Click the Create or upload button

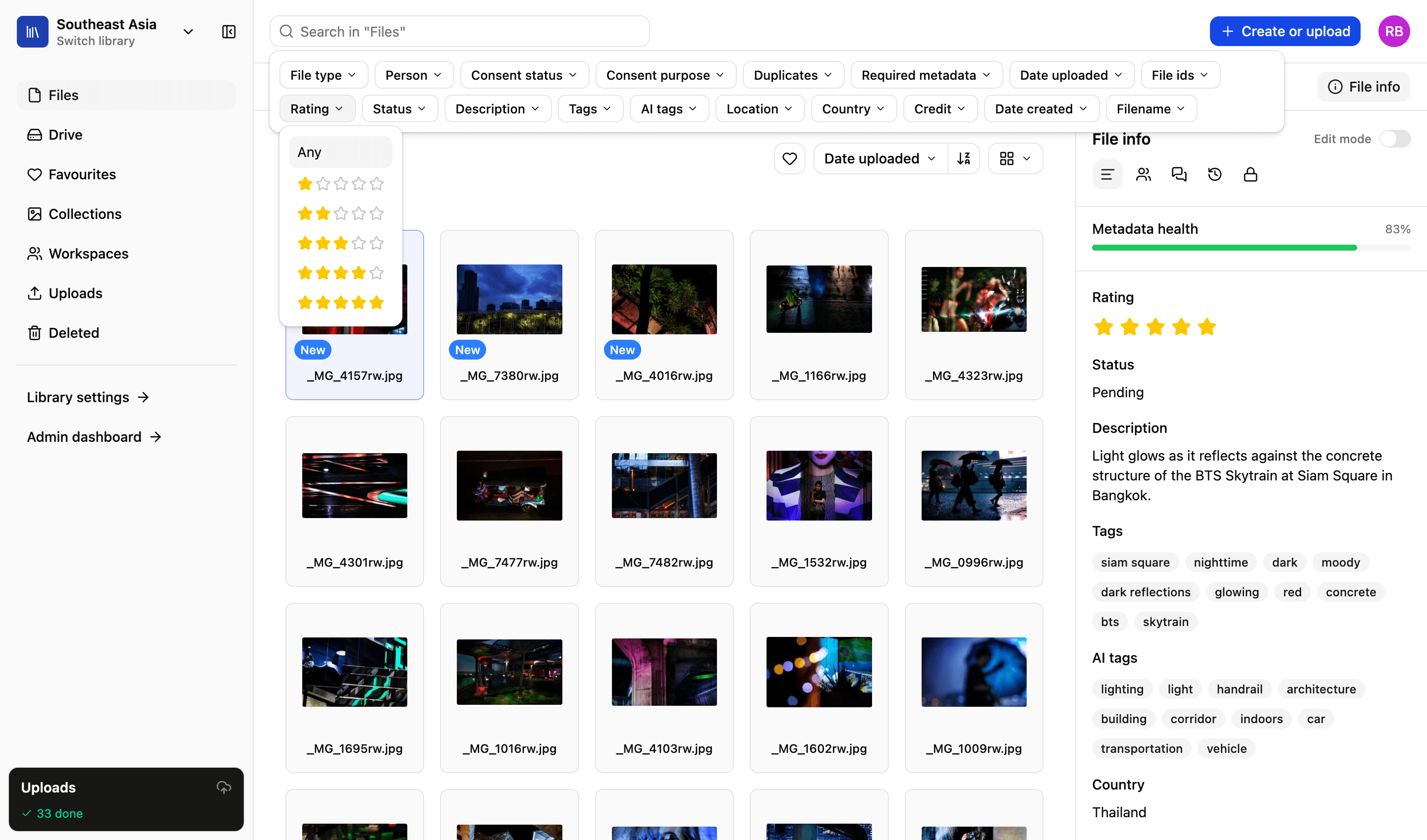[1285, 32]
